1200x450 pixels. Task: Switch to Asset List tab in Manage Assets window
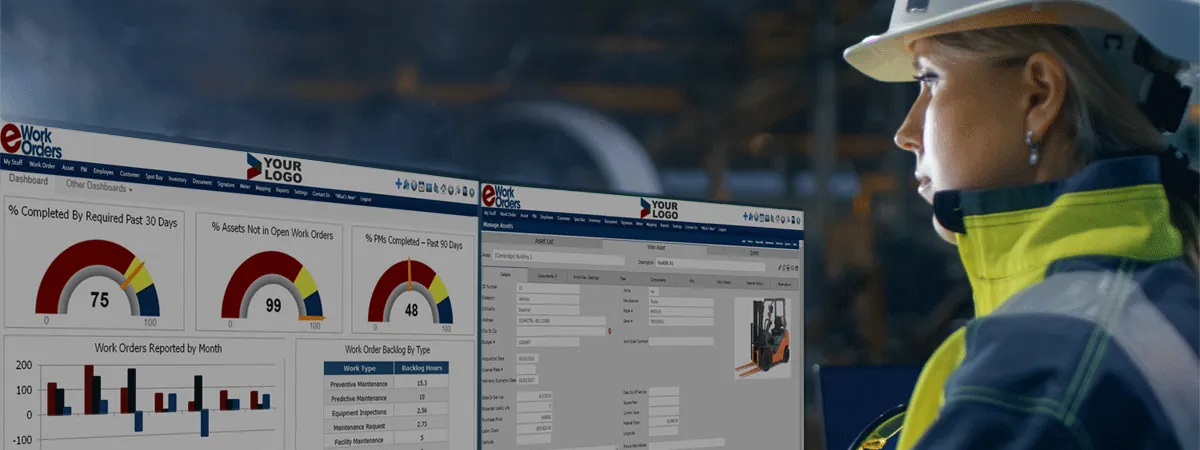point(544,242)
